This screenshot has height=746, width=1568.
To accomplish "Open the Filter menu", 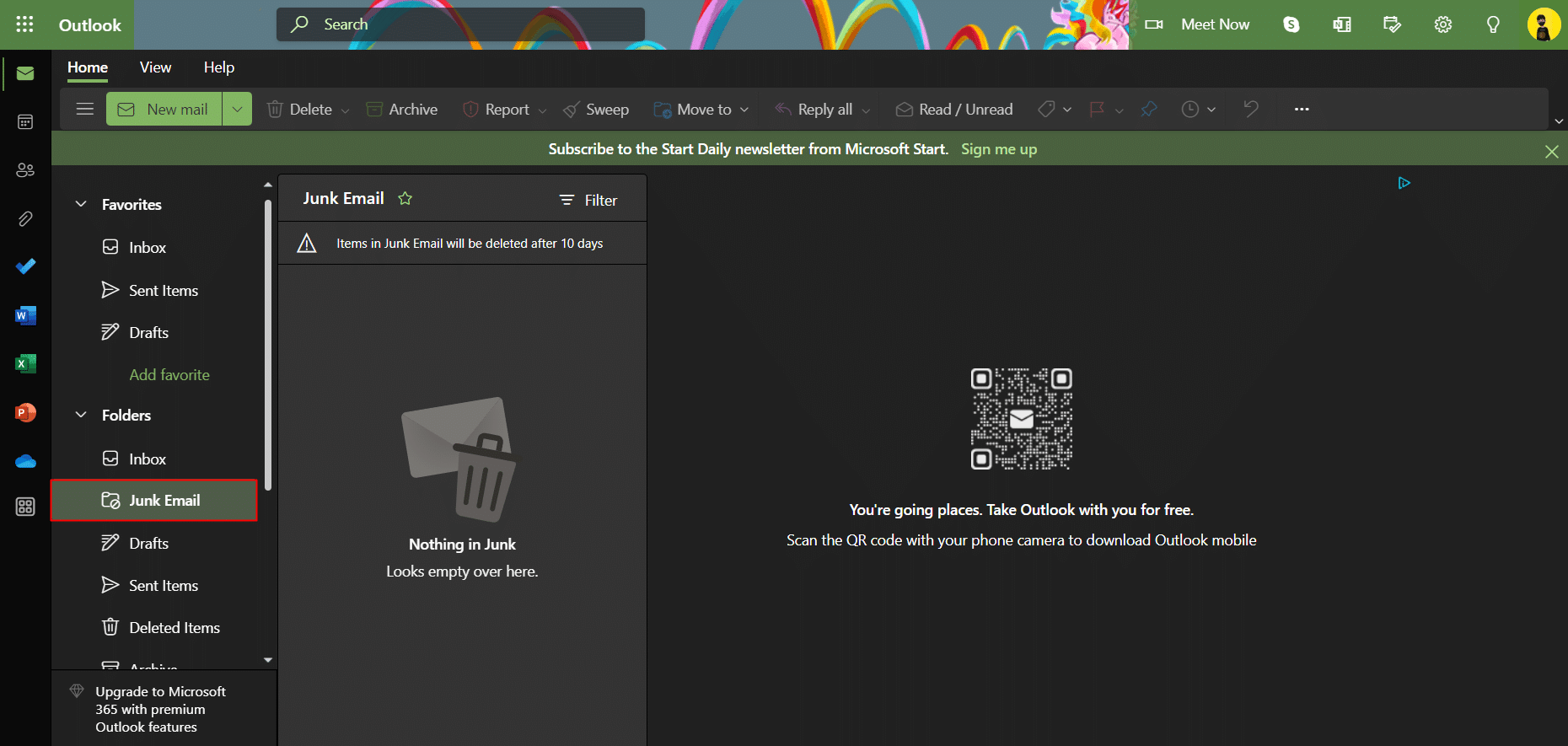I will coord(588,200).
